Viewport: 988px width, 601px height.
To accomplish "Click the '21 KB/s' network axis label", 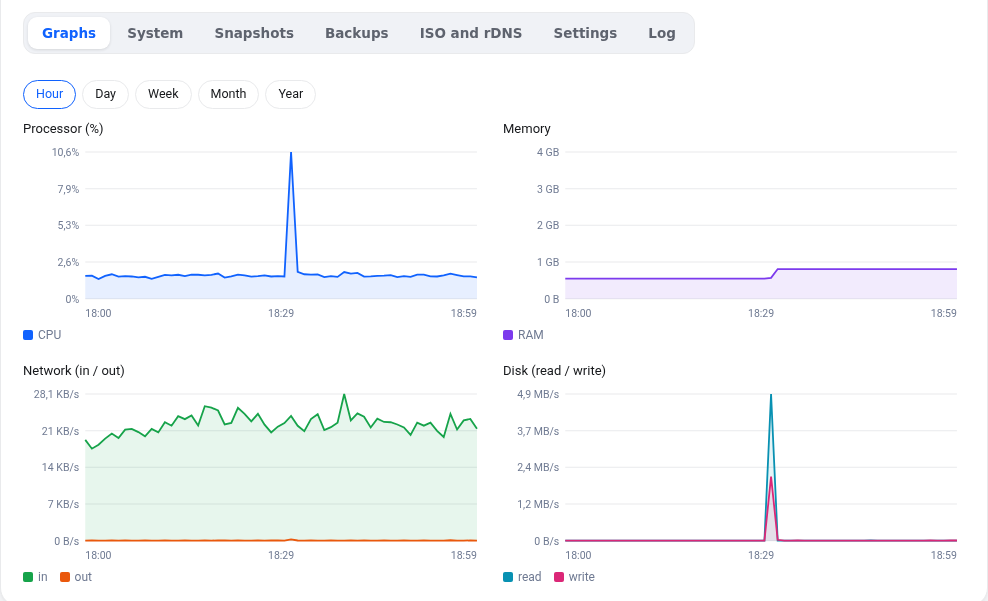I will (x=60, y=431).
